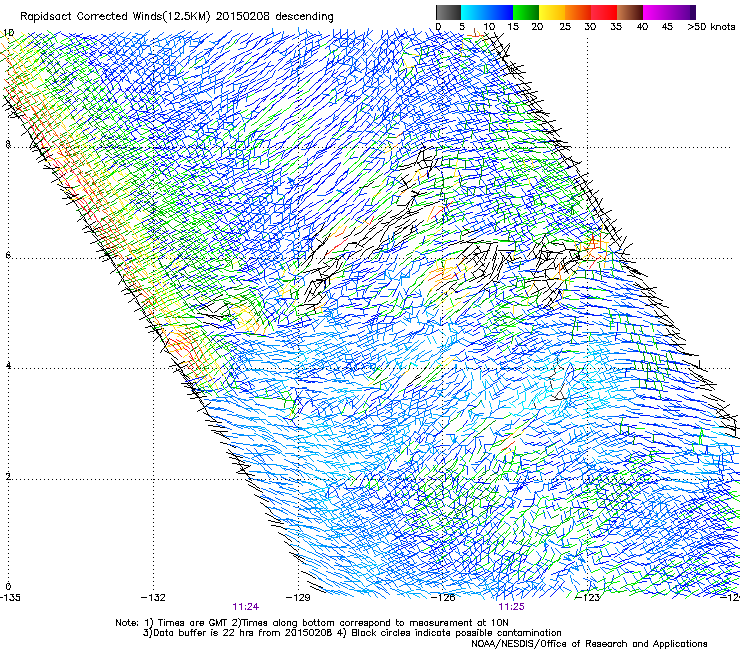This screenshot has width=740, height=650.
Task: Click the note 'Data buffer is 22 hrs' line
Action: pos(352,633)
